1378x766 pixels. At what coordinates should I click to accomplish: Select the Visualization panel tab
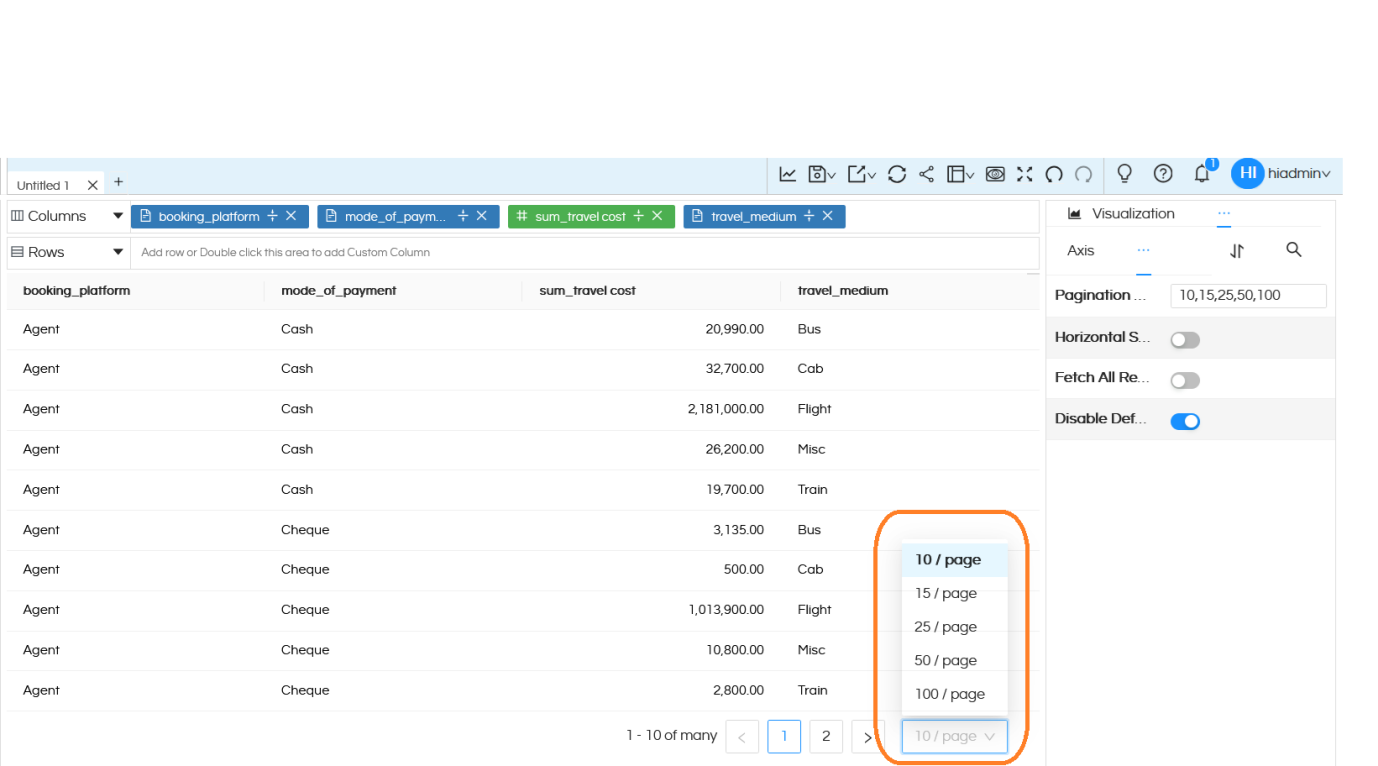(1121, 214)
